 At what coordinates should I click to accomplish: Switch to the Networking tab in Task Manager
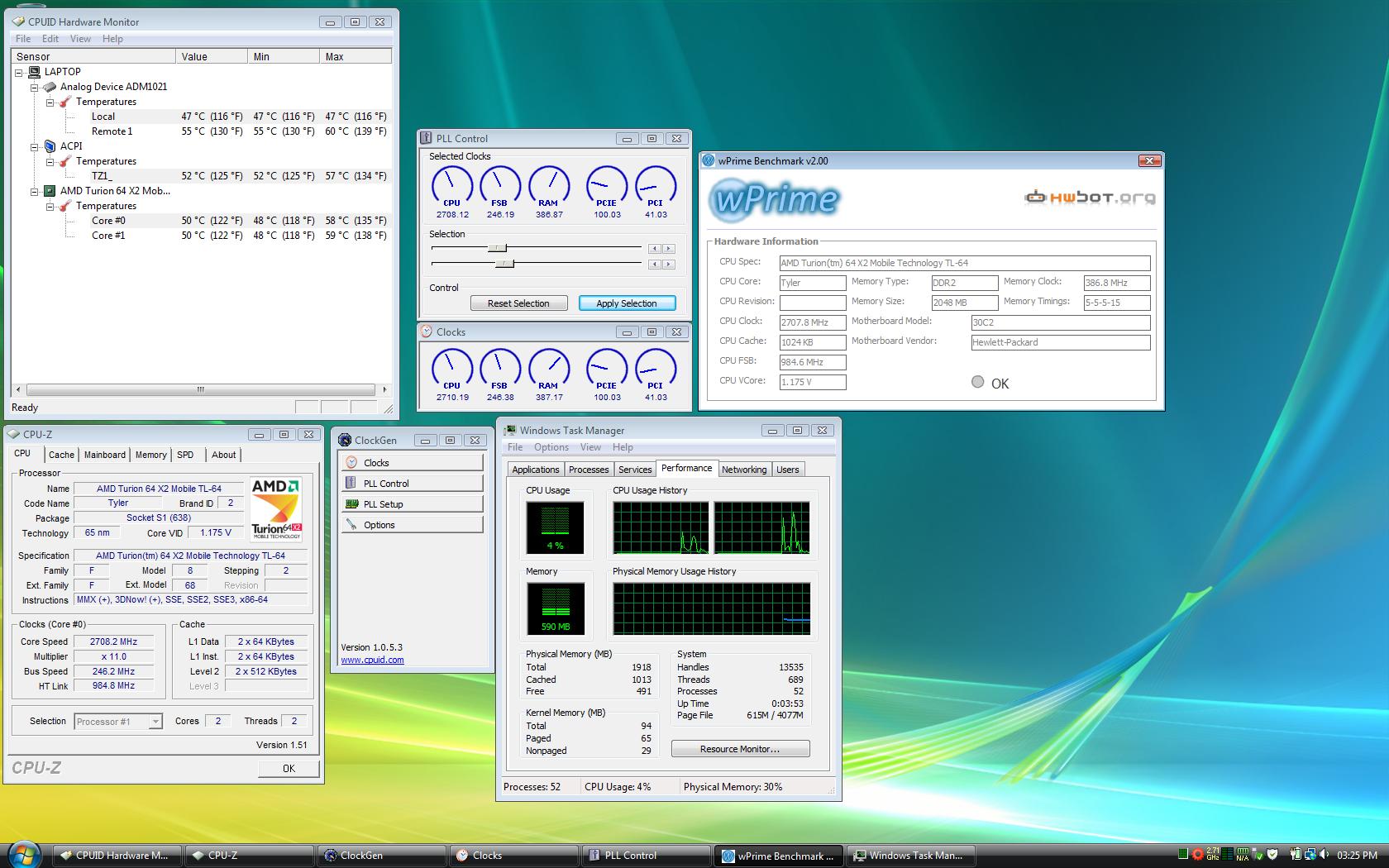(x=744, y=470)
